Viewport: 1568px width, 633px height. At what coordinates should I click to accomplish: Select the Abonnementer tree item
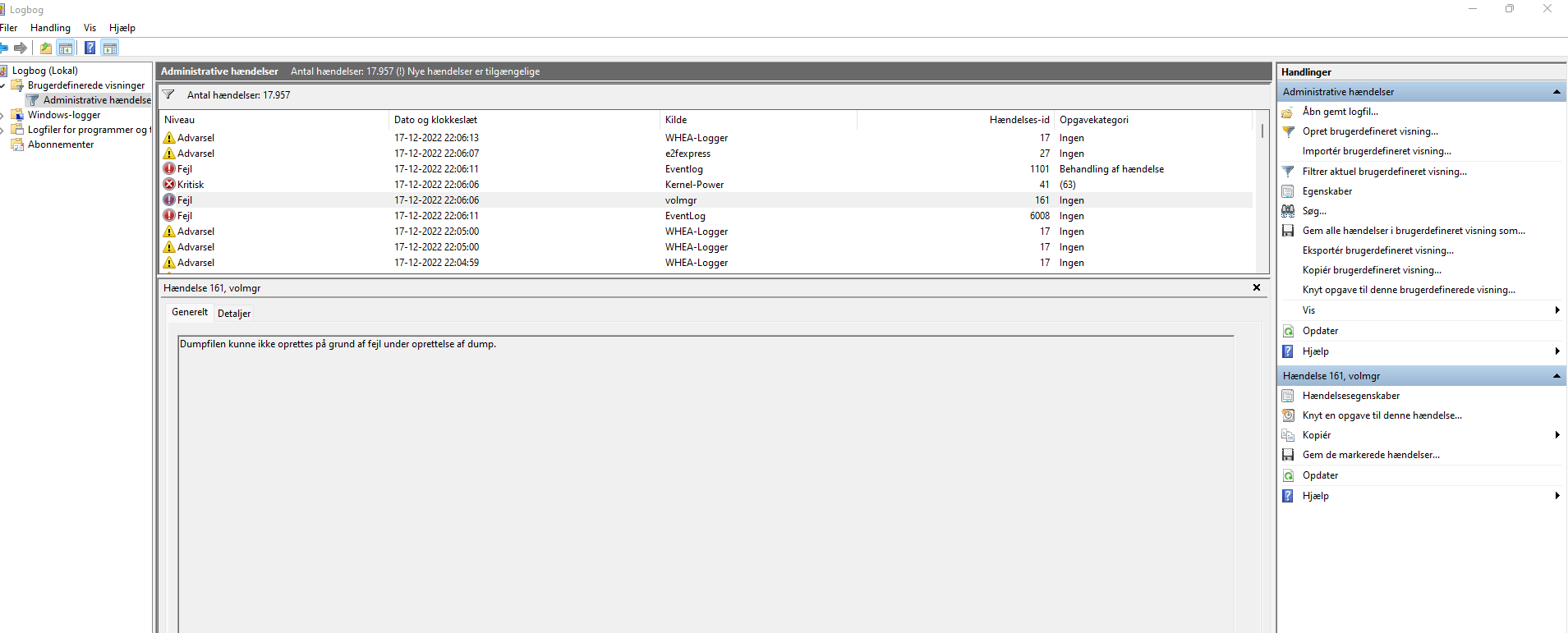(x=61, y=144)
